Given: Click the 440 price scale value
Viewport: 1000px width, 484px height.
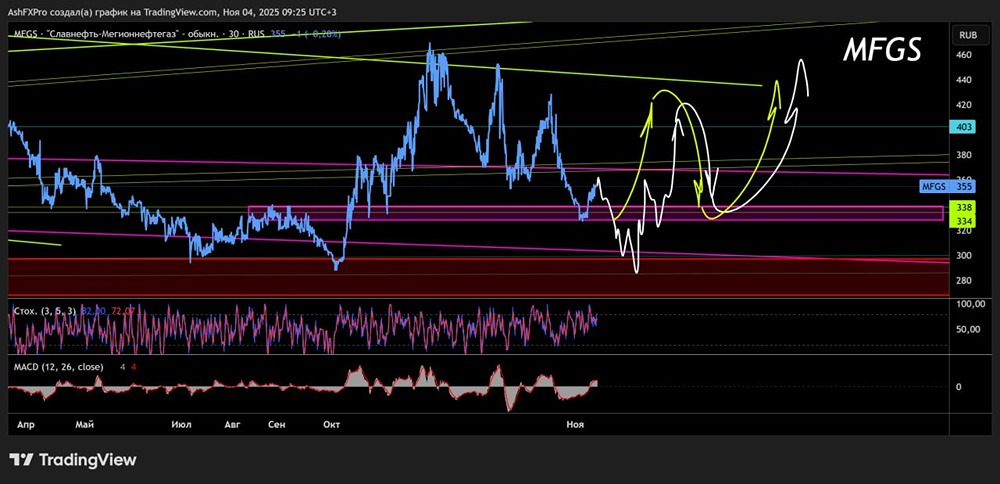Looking at the screenshot, I should pos(964,80).
